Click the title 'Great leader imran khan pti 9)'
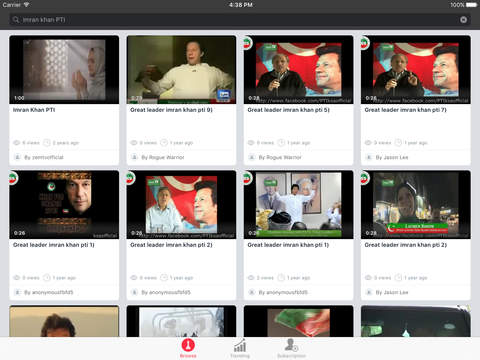This screenshot has width=480, height=360. click(171, 110)
